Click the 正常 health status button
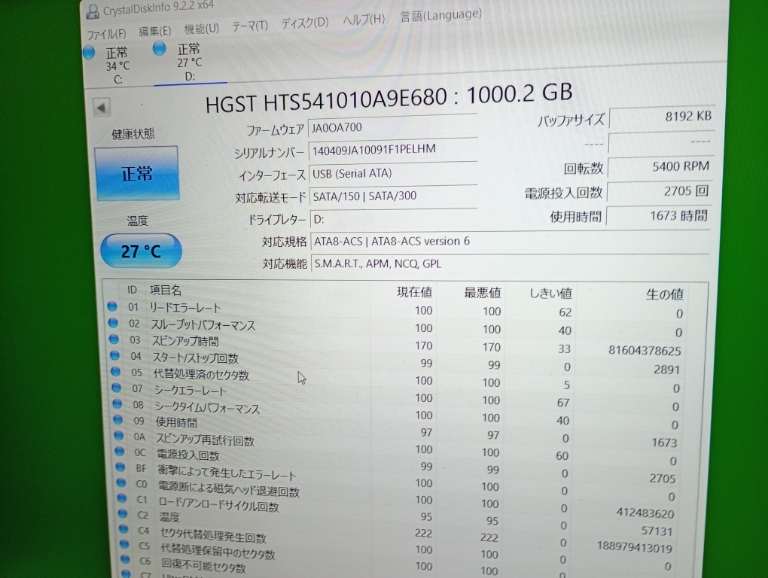Screen dimensions: 768x578 click(137, 173)
